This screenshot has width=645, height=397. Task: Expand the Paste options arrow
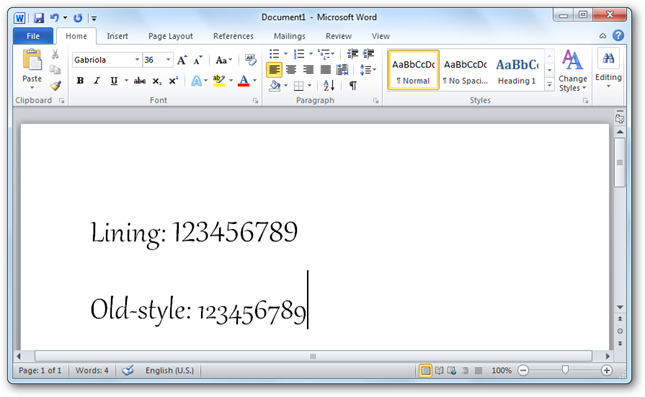(32, 88)
